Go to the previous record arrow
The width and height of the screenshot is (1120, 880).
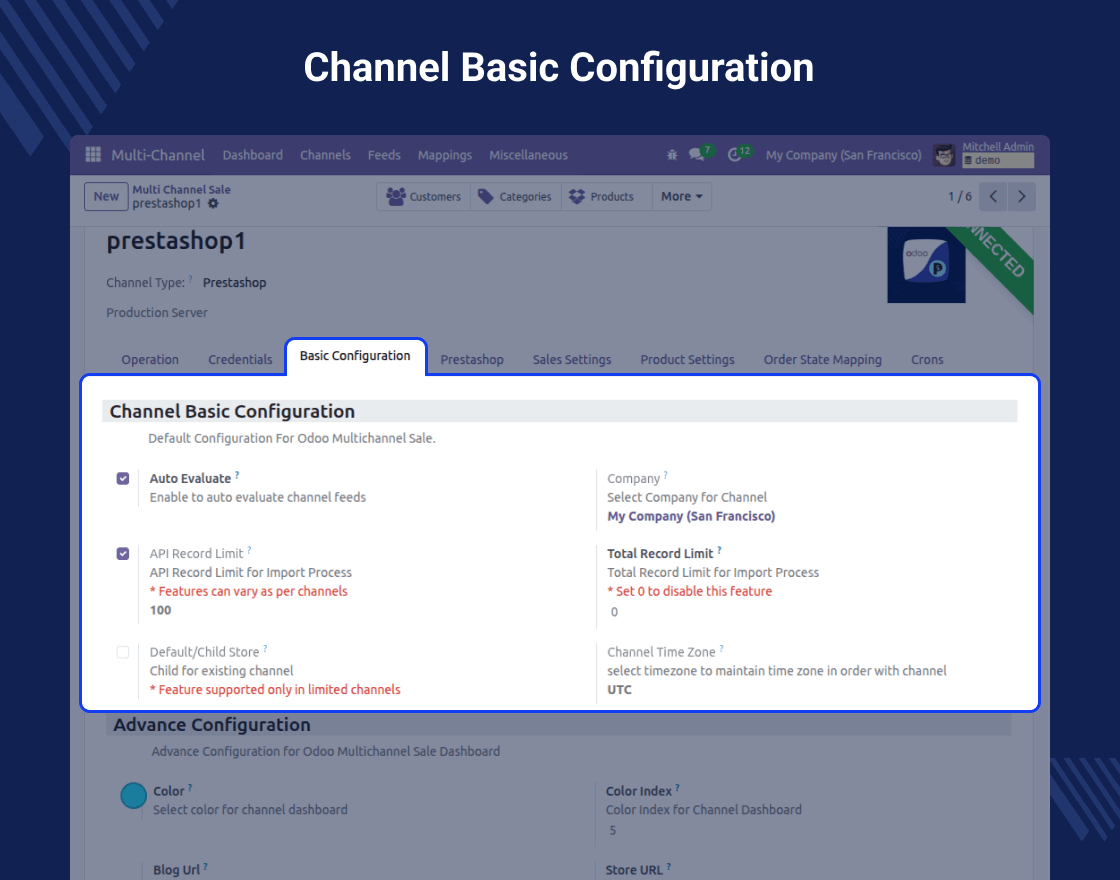pyautogui.click(x=993, y=196)
